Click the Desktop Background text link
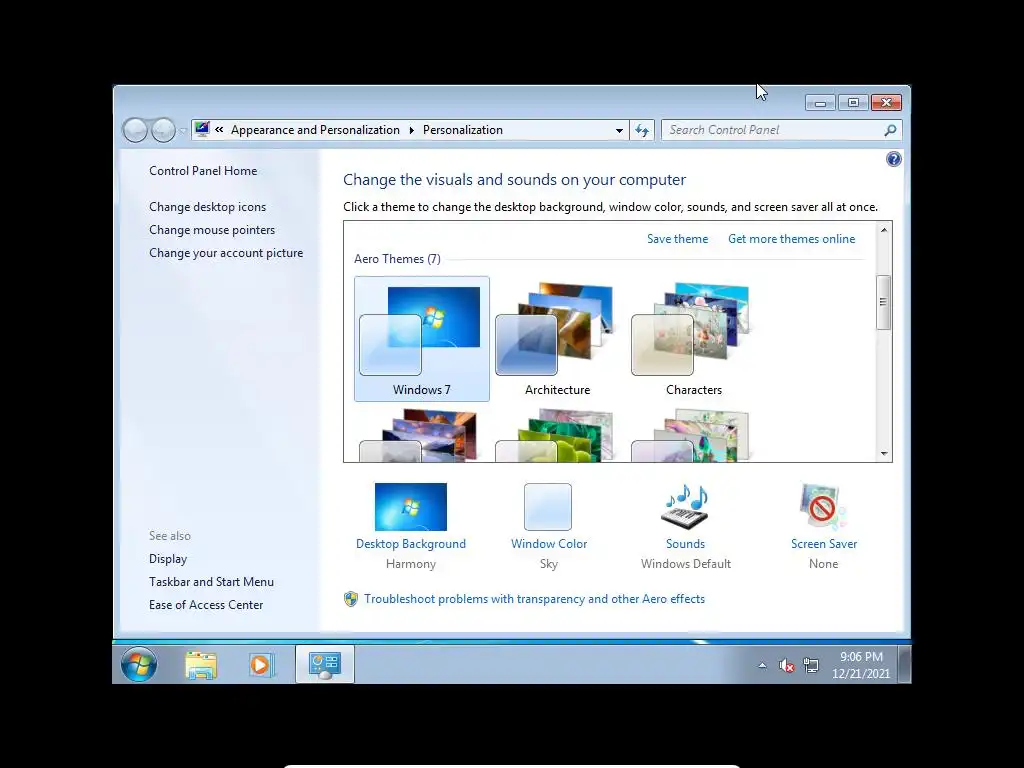 tap(411, 544)
